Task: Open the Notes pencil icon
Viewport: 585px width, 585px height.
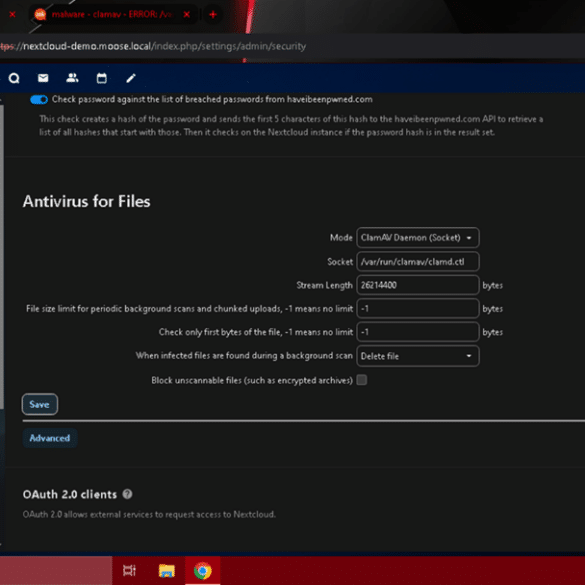Action: tap(131, 78)
